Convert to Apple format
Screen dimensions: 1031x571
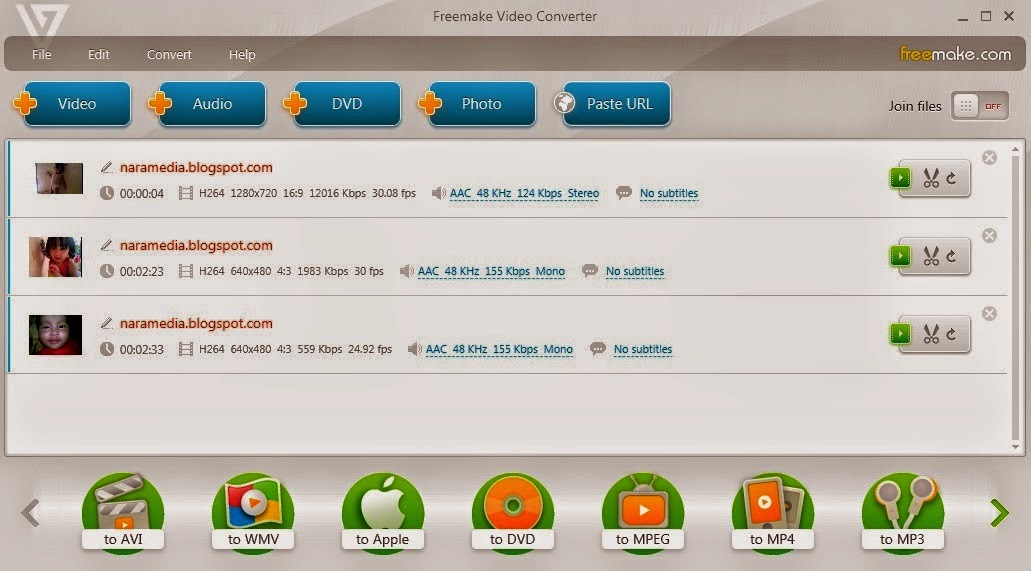pyautogui.click(x=383, y=512)
